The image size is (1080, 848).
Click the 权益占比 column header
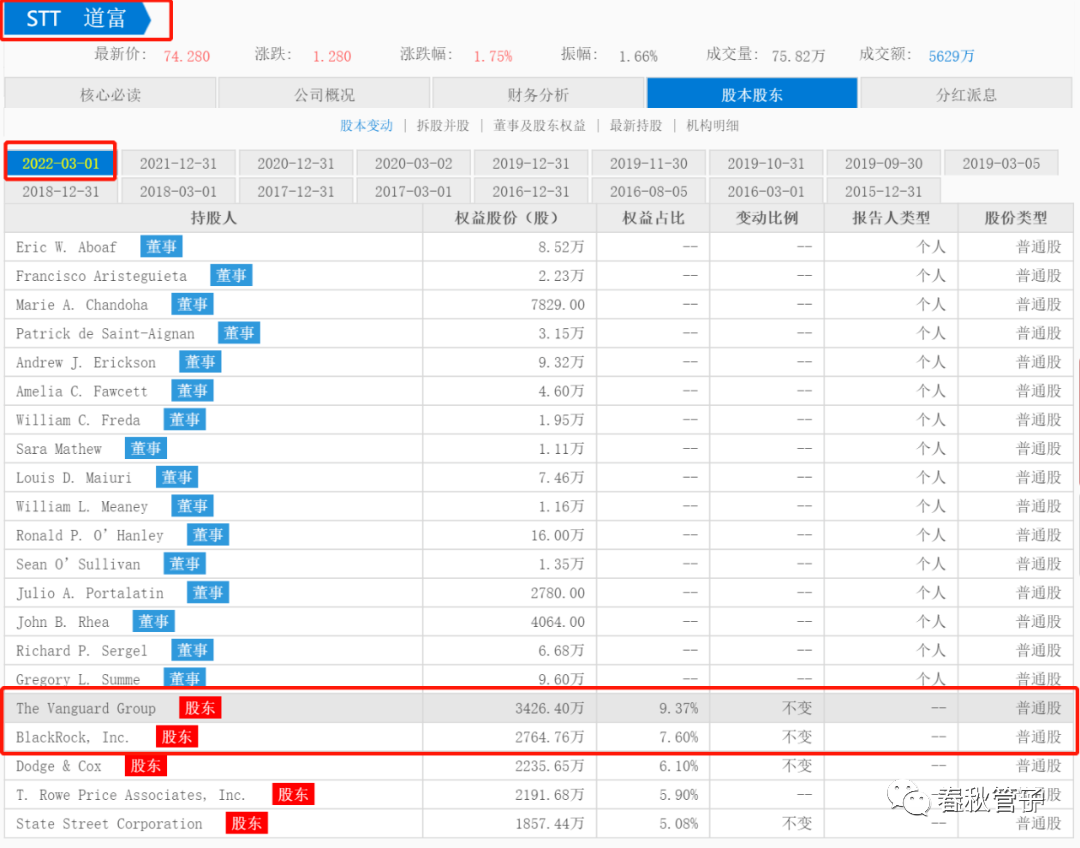[x=653, y=218]
